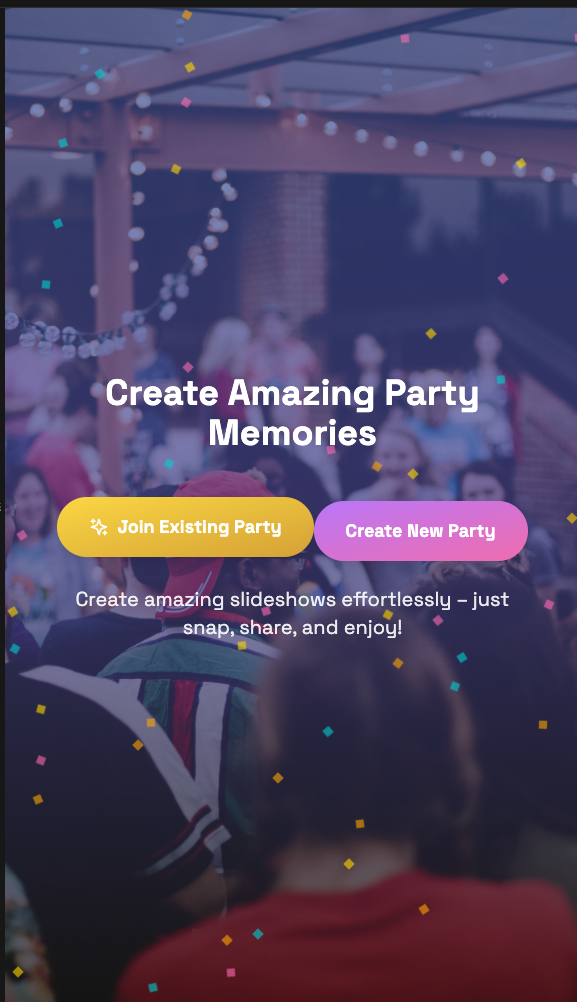This screenshot has height=1002, width=577.
Task: Click the pink confetti piece near top-right corner
Action: [404, 38]
